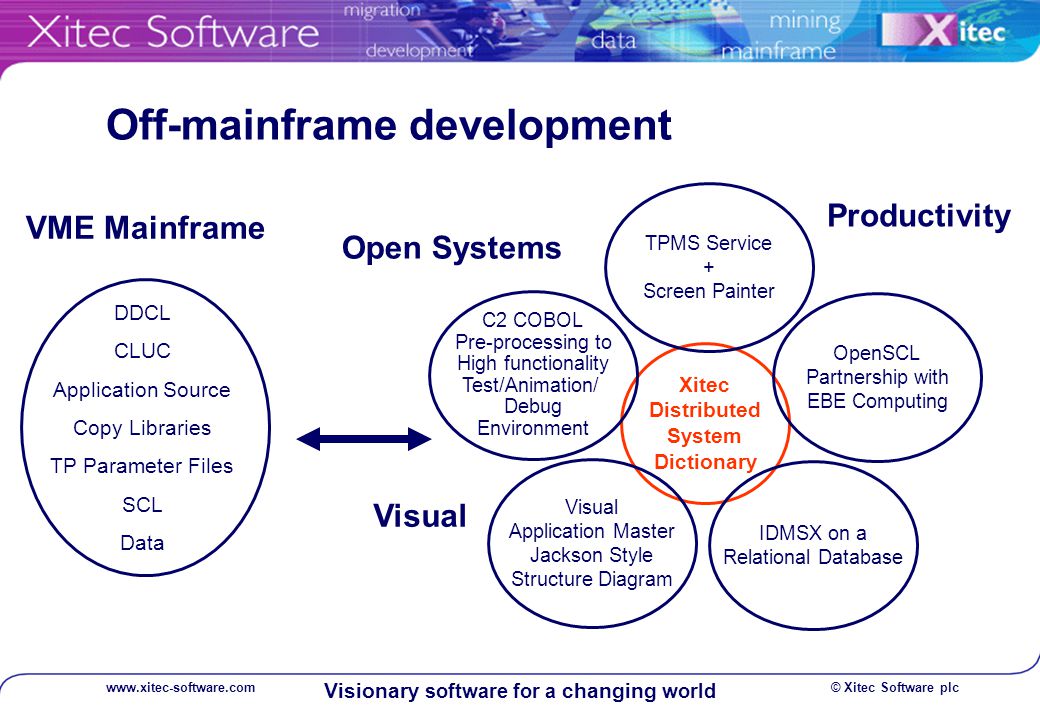Image resolution: width=1040 pixels, height=720 pixels.
Task: Click the 'mining' word in the banner
Action: pyautogui.click(x=805, y=21)
